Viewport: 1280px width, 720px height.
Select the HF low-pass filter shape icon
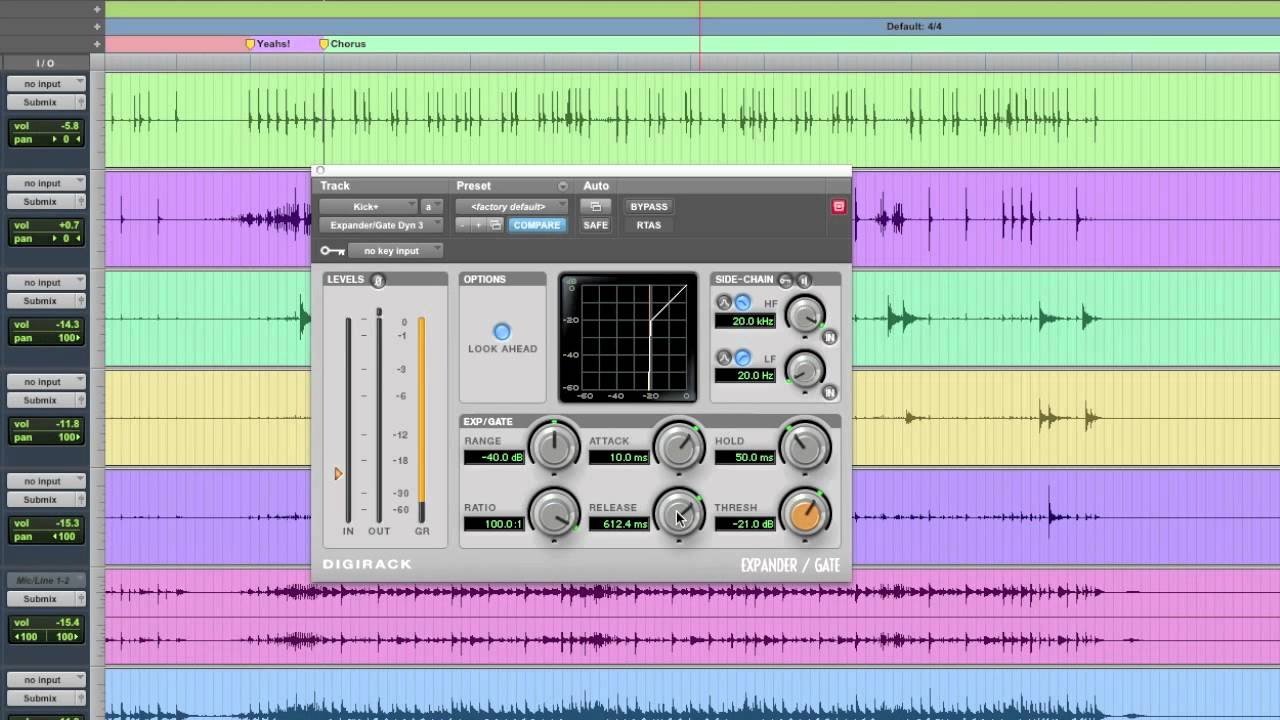tap(742, 302)
